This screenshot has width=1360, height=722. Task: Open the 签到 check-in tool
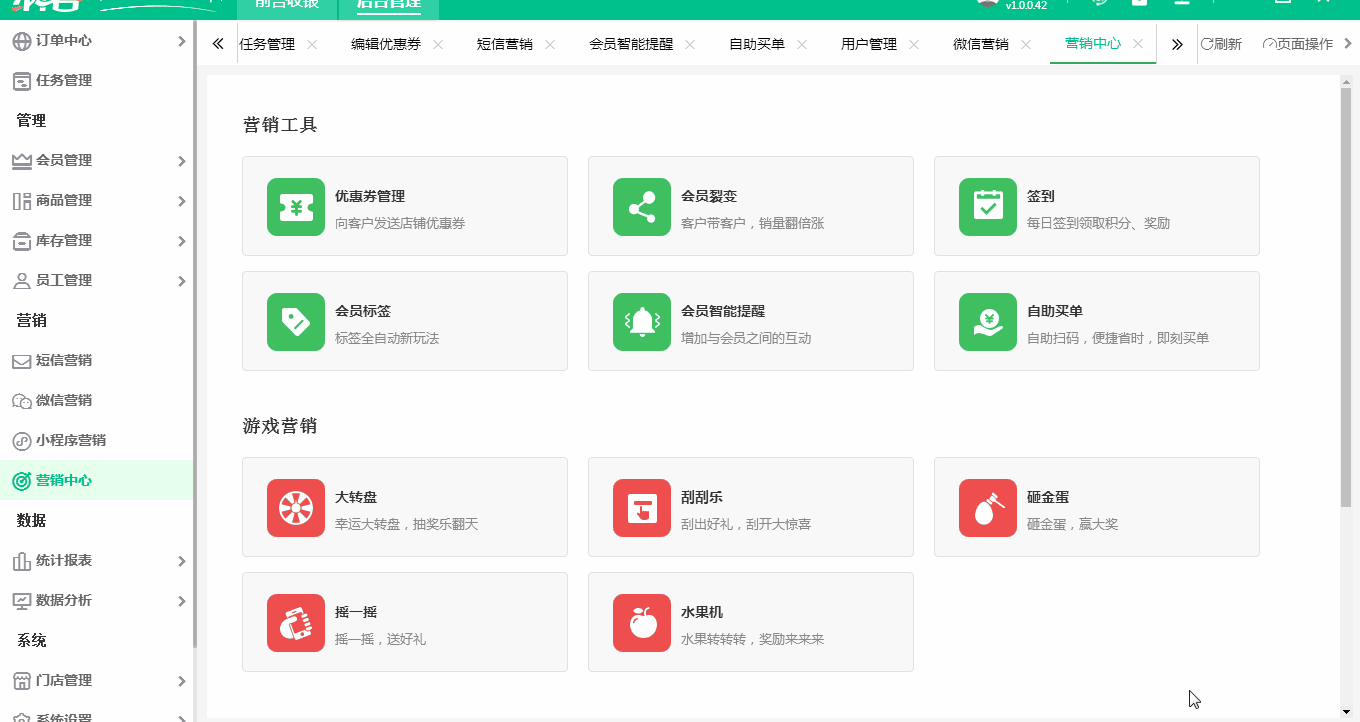tap(987, 206)
